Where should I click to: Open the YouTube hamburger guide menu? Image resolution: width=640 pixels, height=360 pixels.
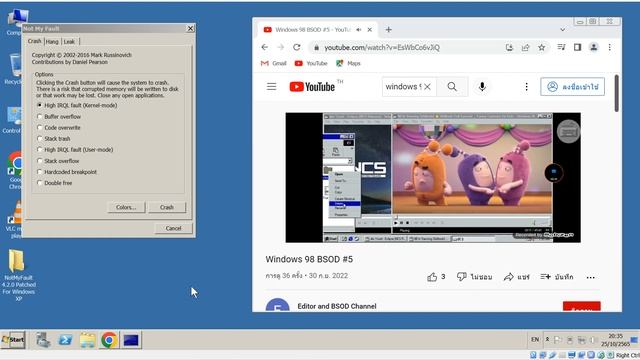271,87
